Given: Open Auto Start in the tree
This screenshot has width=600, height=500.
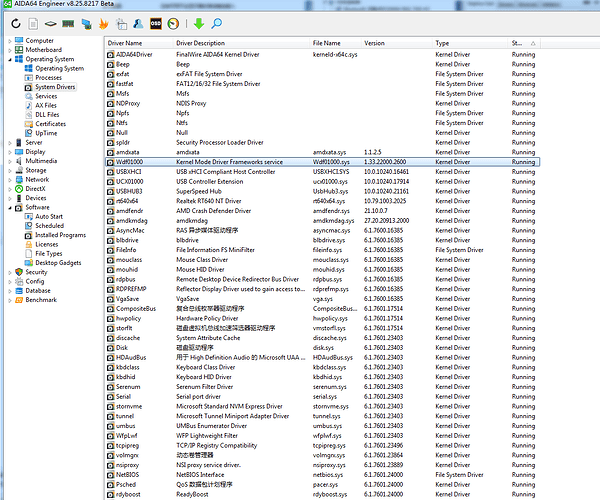Looking at the screenshot, I should pos(49,217).
